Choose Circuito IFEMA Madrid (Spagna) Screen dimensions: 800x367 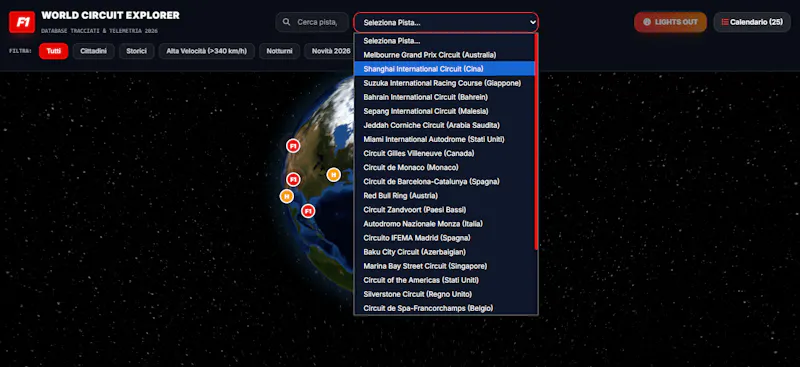click(x=444, y=238)
